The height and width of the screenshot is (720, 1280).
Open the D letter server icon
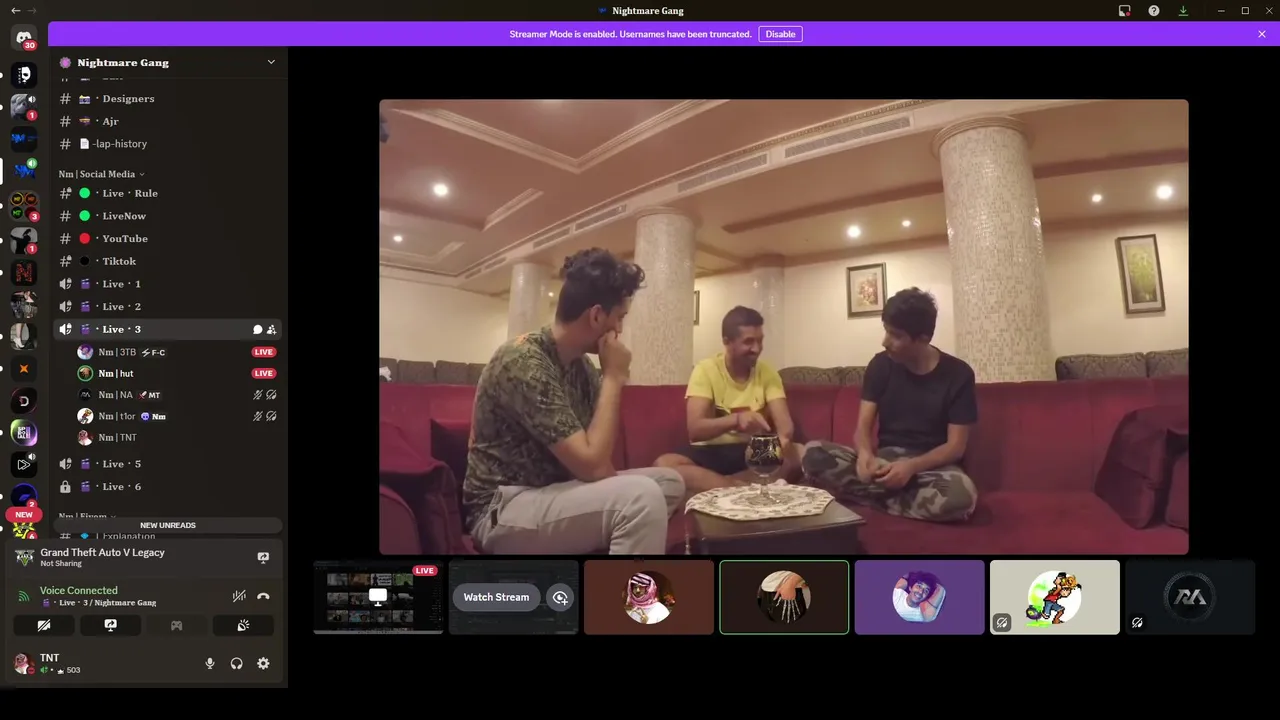coord(24,401)
